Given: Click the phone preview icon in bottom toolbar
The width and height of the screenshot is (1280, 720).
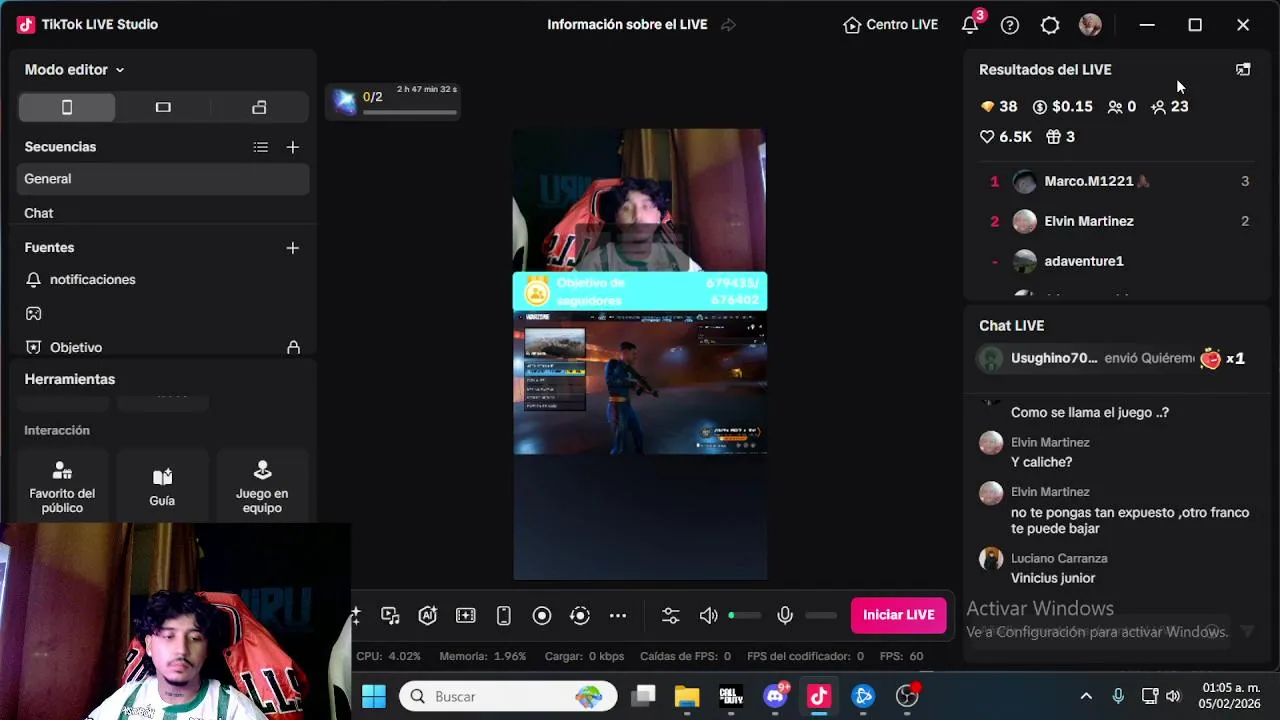Looking at the screenshot, I should (504, 616).
